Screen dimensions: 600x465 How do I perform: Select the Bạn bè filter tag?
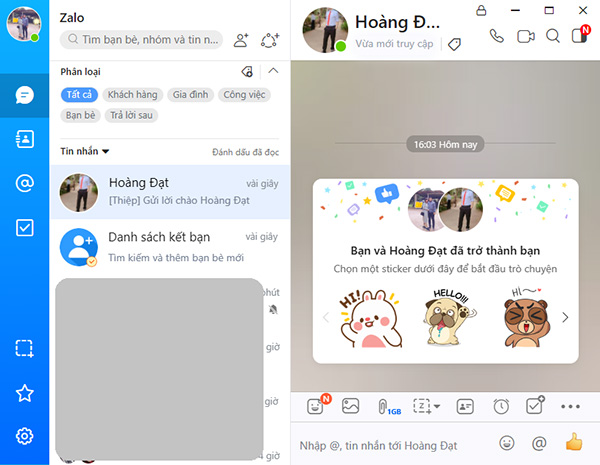point(80,115)
